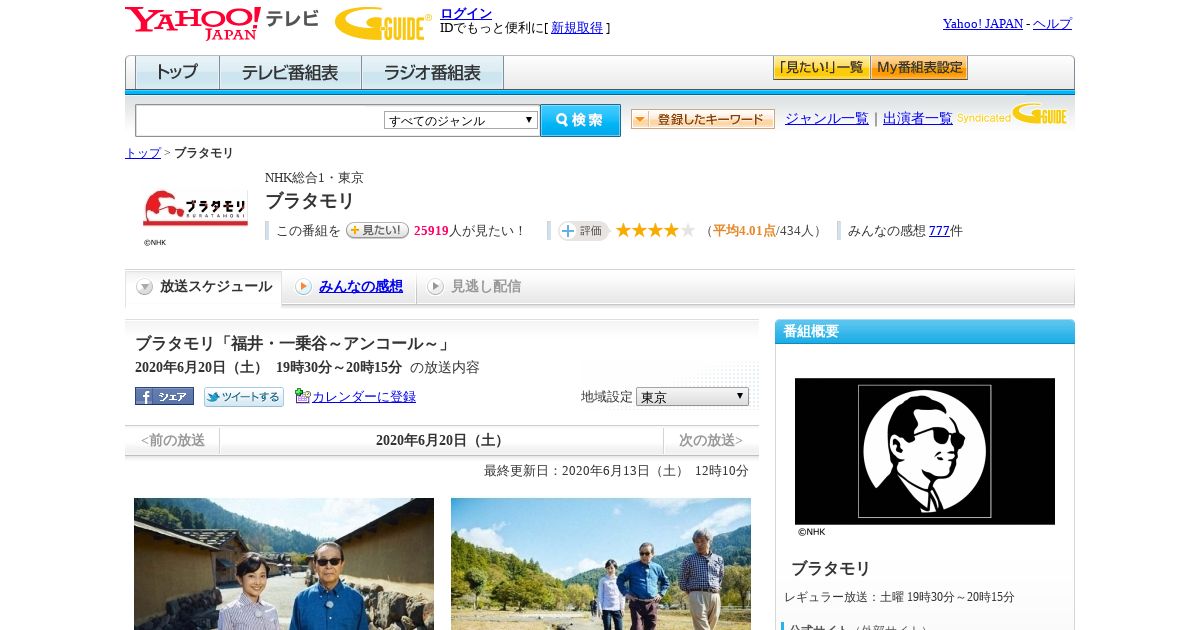The height and width of the screenshot is (630, 1200).
Task: Open the ヘルプ link
Action: tap(1052, 24)
